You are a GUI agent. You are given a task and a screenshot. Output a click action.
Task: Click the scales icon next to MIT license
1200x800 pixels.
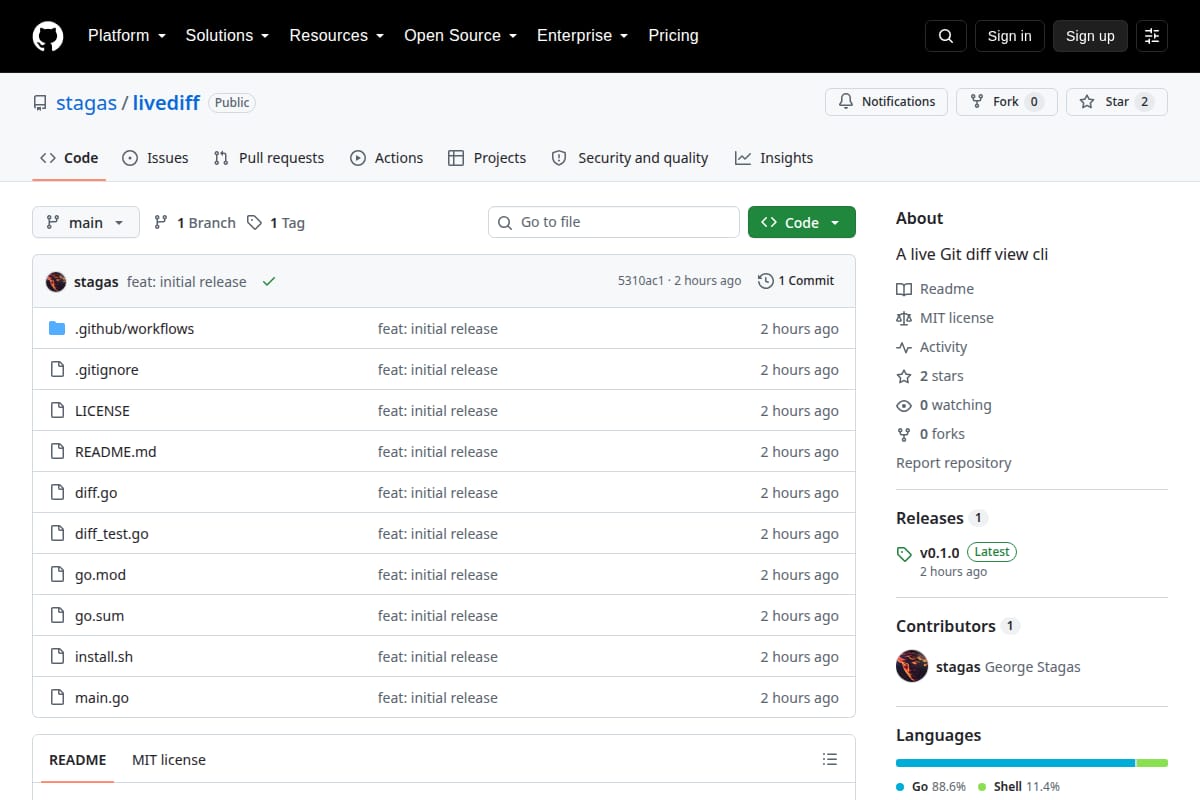pyautogui.click(x=904, y=318)
